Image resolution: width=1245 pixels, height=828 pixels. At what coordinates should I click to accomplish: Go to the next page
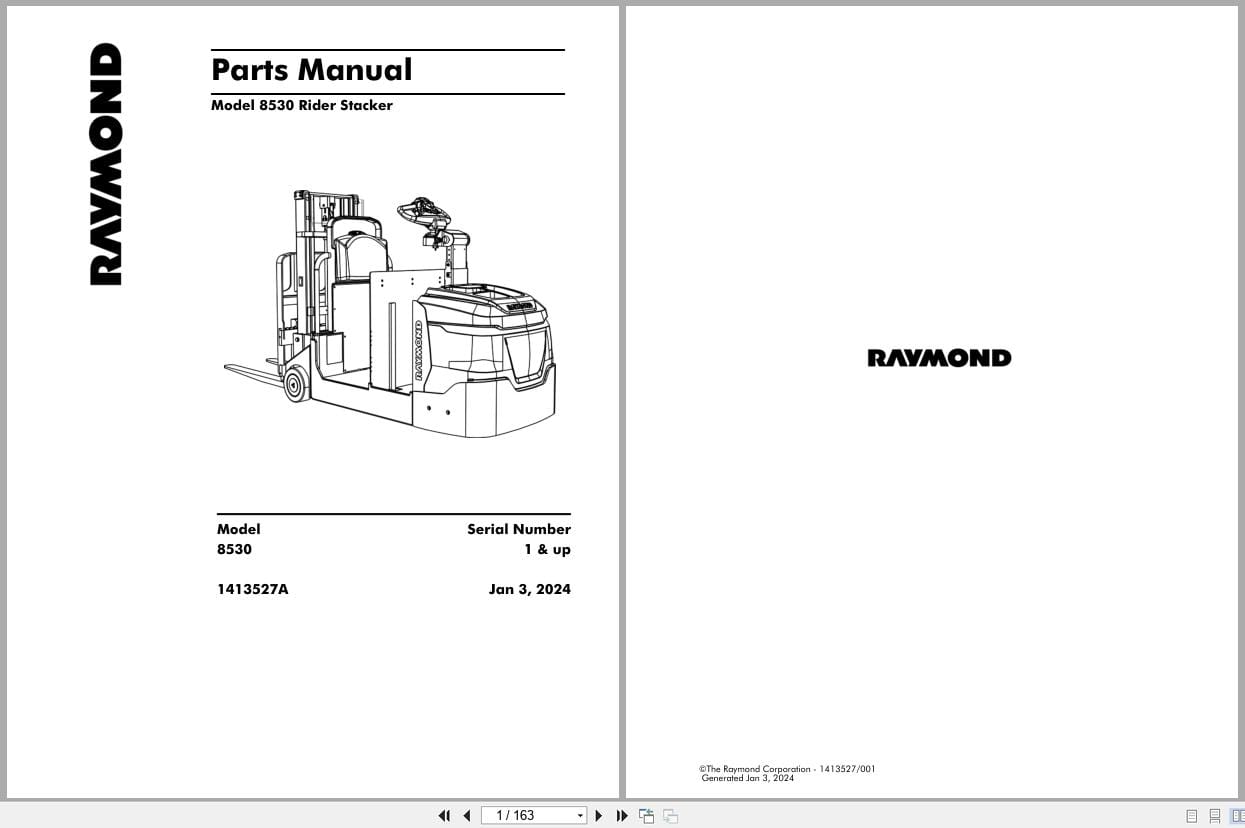599,816
